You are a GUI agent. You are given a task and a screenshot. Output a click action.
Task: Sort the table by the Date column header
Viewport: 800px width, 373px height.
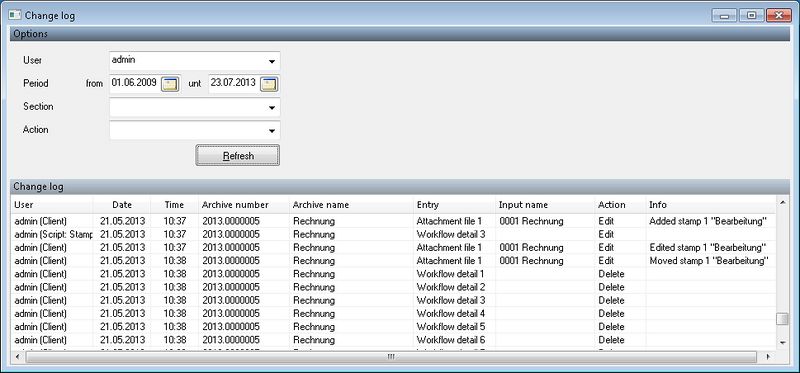click(122, 205)
